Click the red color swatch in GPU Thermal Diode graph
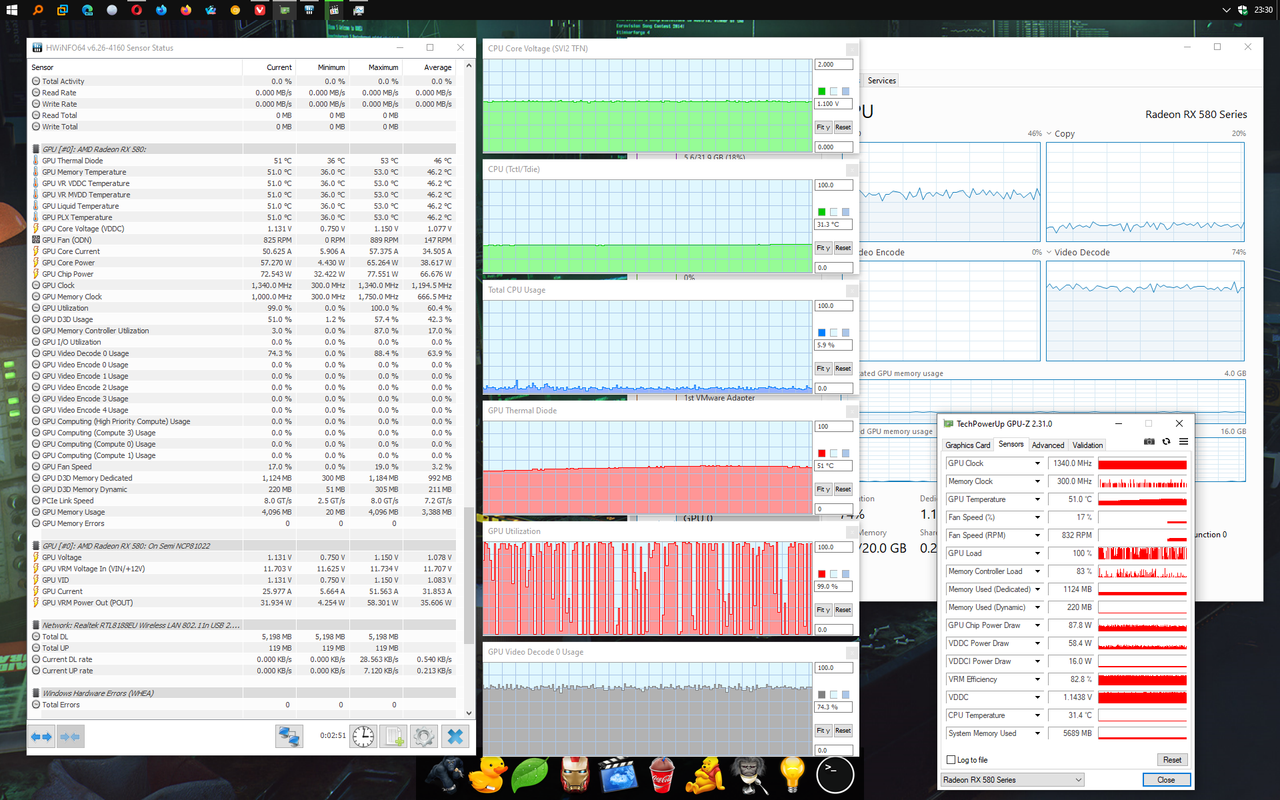The image size is (1280, 800). [820, 453]
